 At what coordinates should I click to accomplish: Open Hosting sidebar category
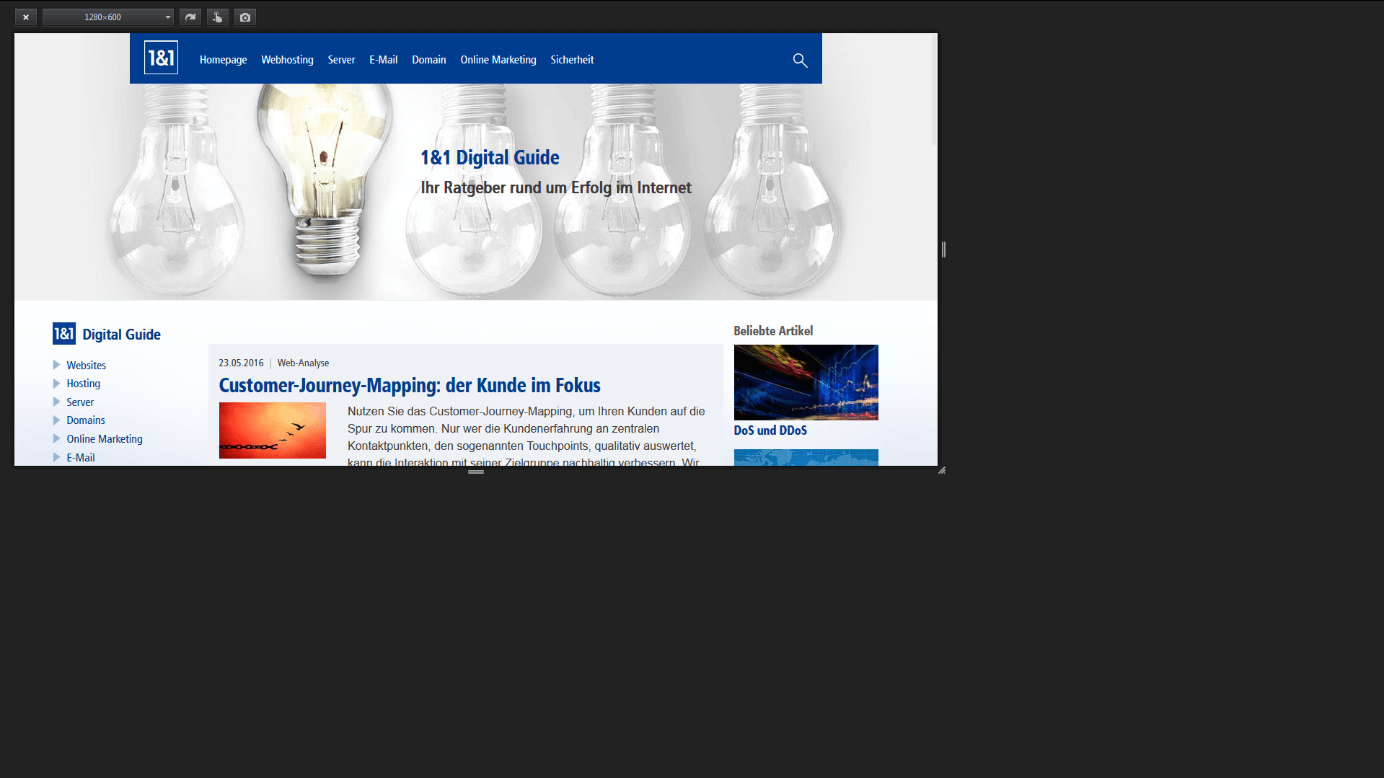(x=83, y=383)
